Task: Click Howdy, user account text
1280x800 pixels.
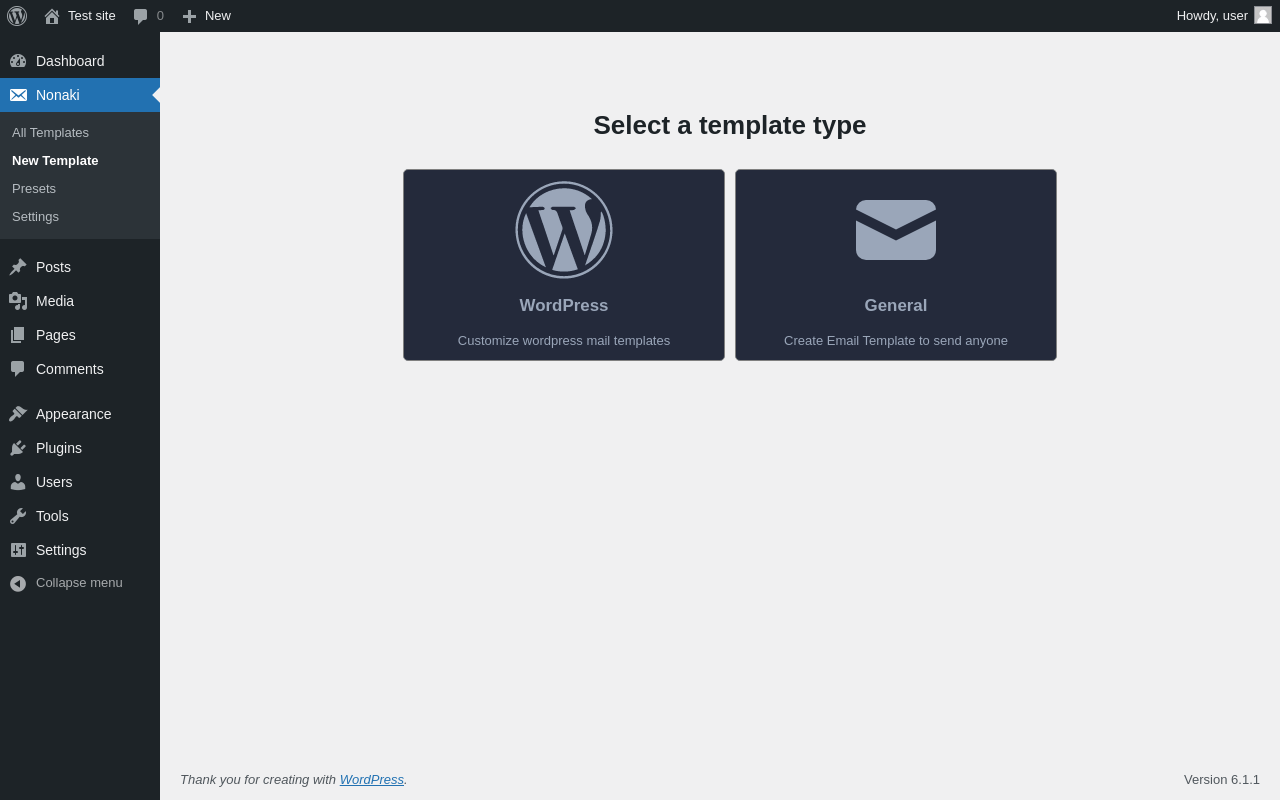Action: (x=1212, y=16)
